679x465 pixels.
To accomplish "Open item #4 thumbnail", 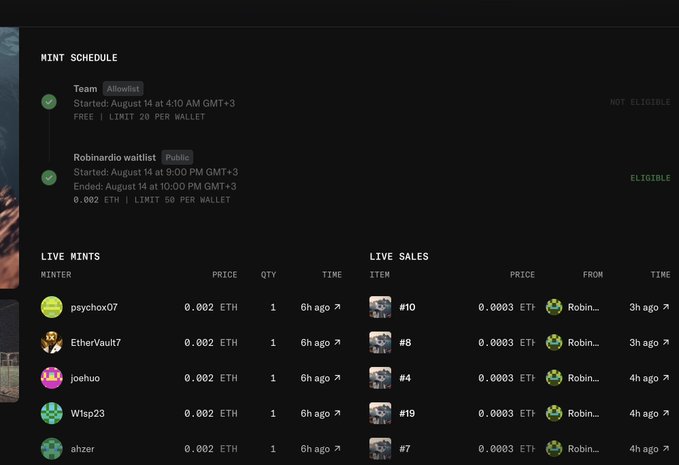I will tap(380, 378).
